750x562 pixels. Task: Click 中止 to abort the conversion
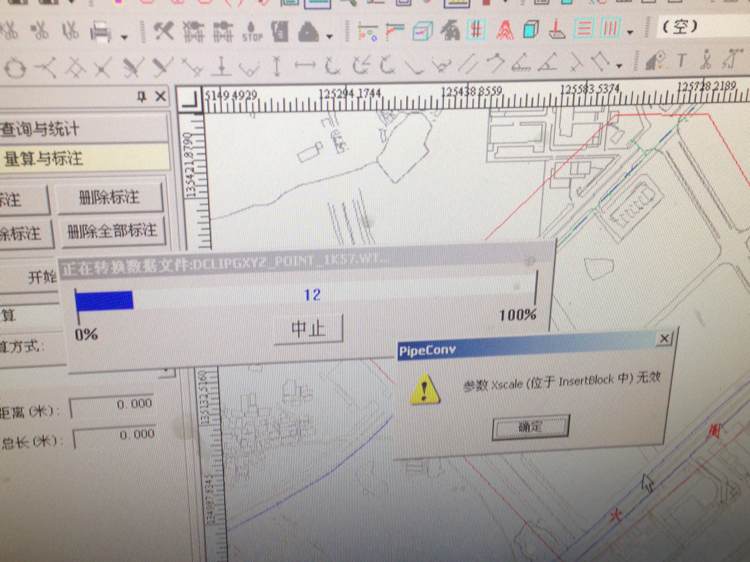pos(309,328)
